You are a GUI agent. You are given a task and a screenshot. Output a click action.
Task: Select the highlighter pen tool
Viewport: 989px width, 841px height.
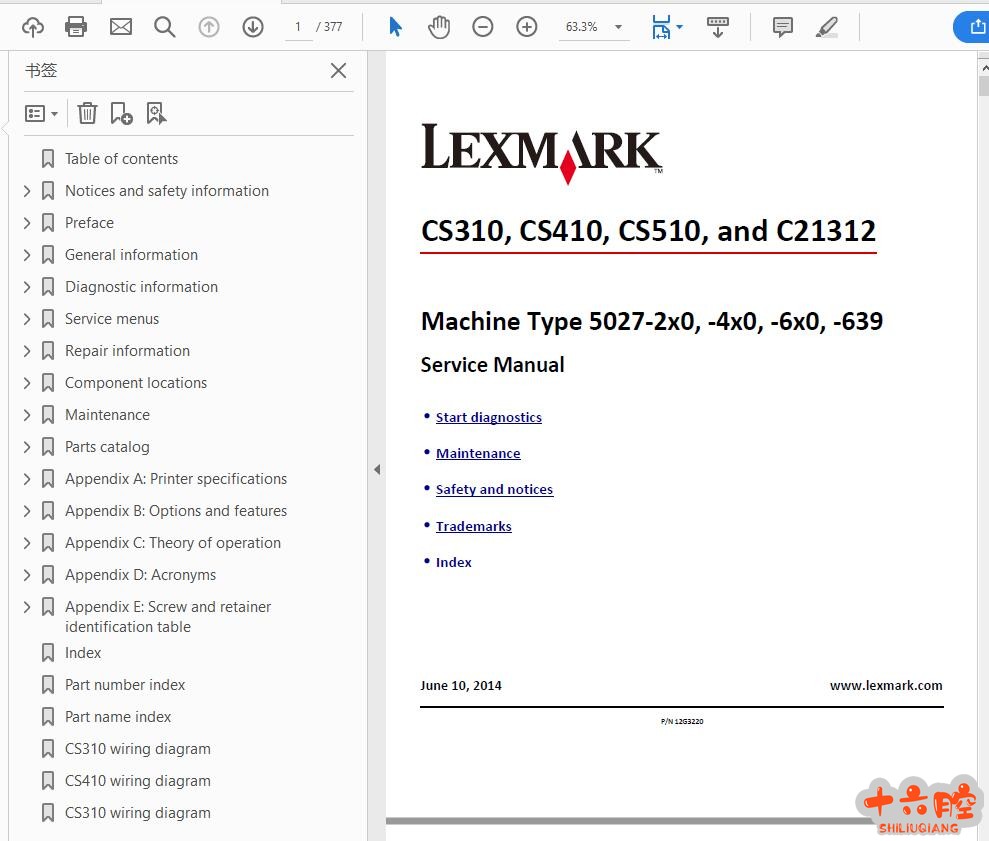[x=827, y=27]
